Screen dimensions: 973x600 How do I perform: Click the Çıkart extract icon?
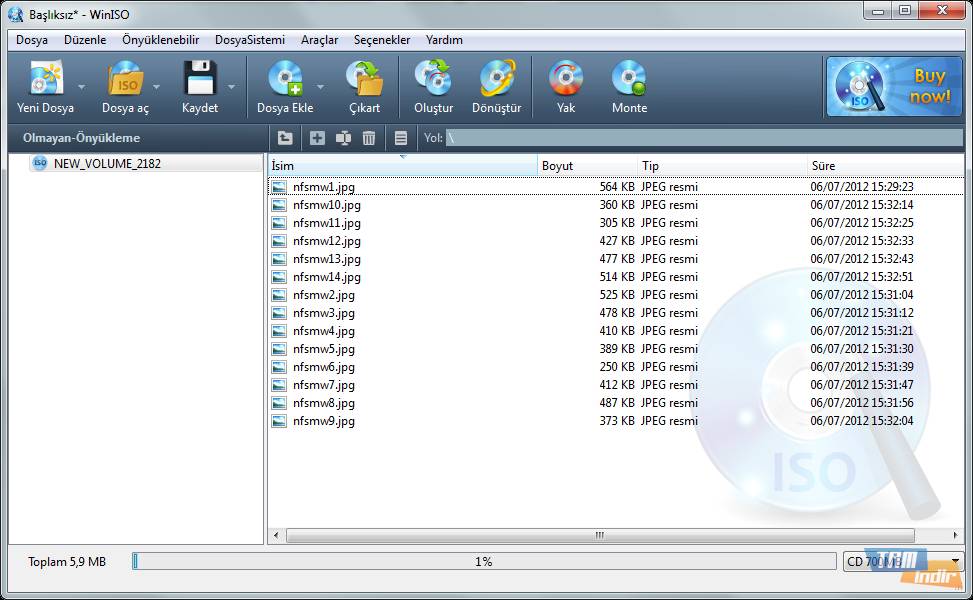(x=364, y=80)
